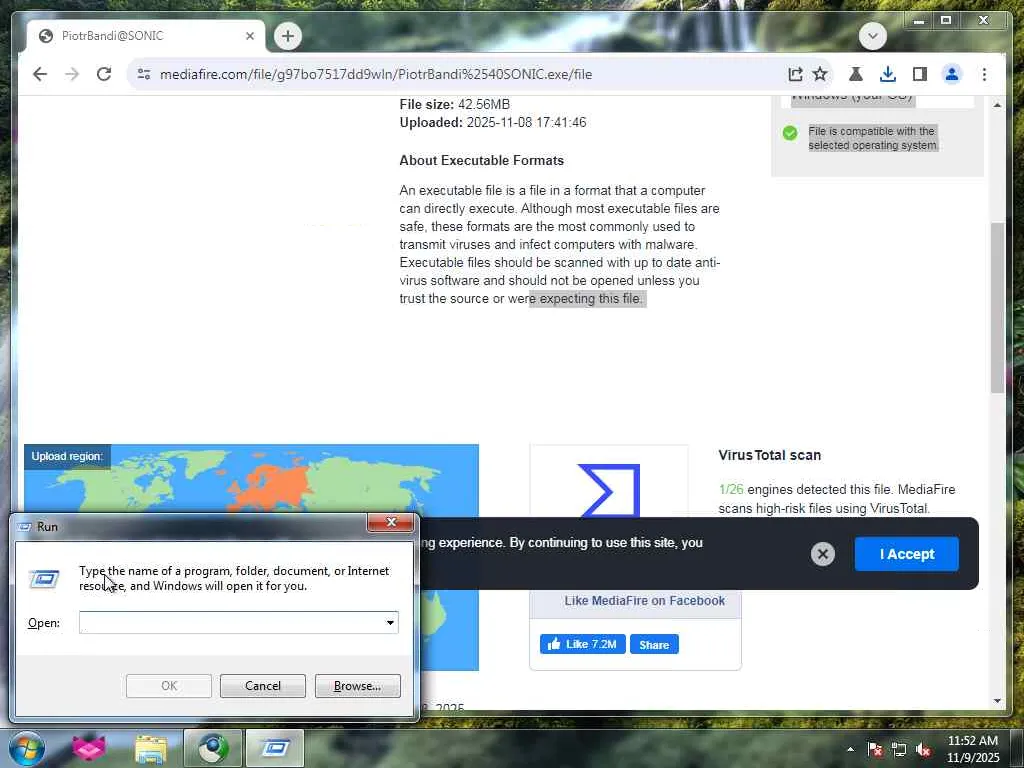
Task: Open the Chrome three-dot menu
Action: [x=984, y=74]
